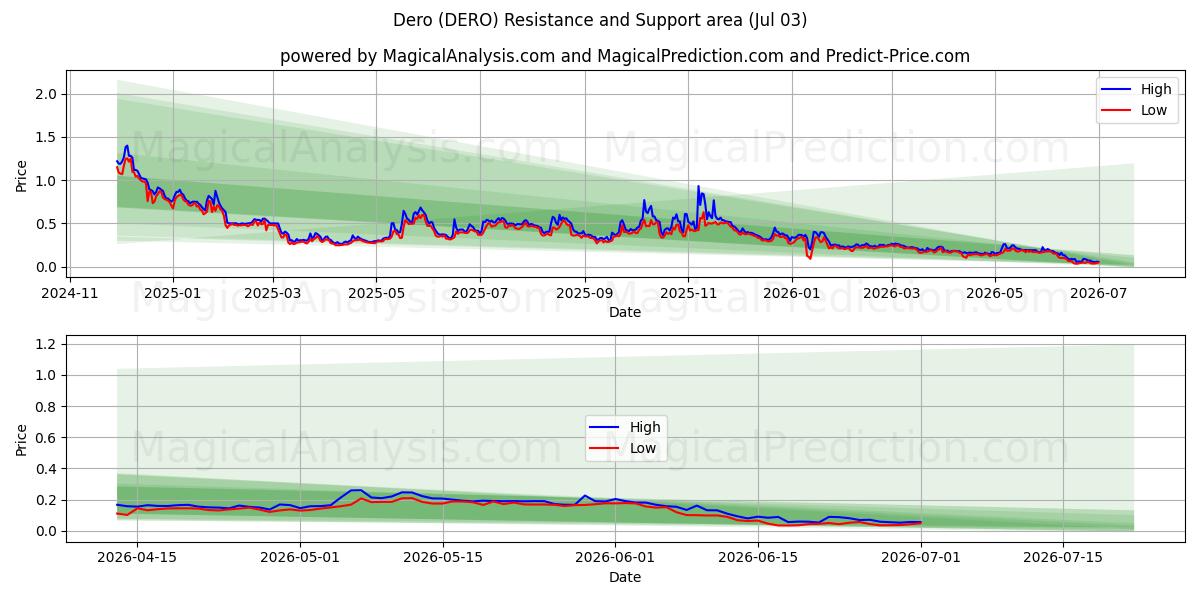Click the top chart y-axis value '1.5'
The height and width of the screenshot is (600, 1200).
click(x=48, y=137)
